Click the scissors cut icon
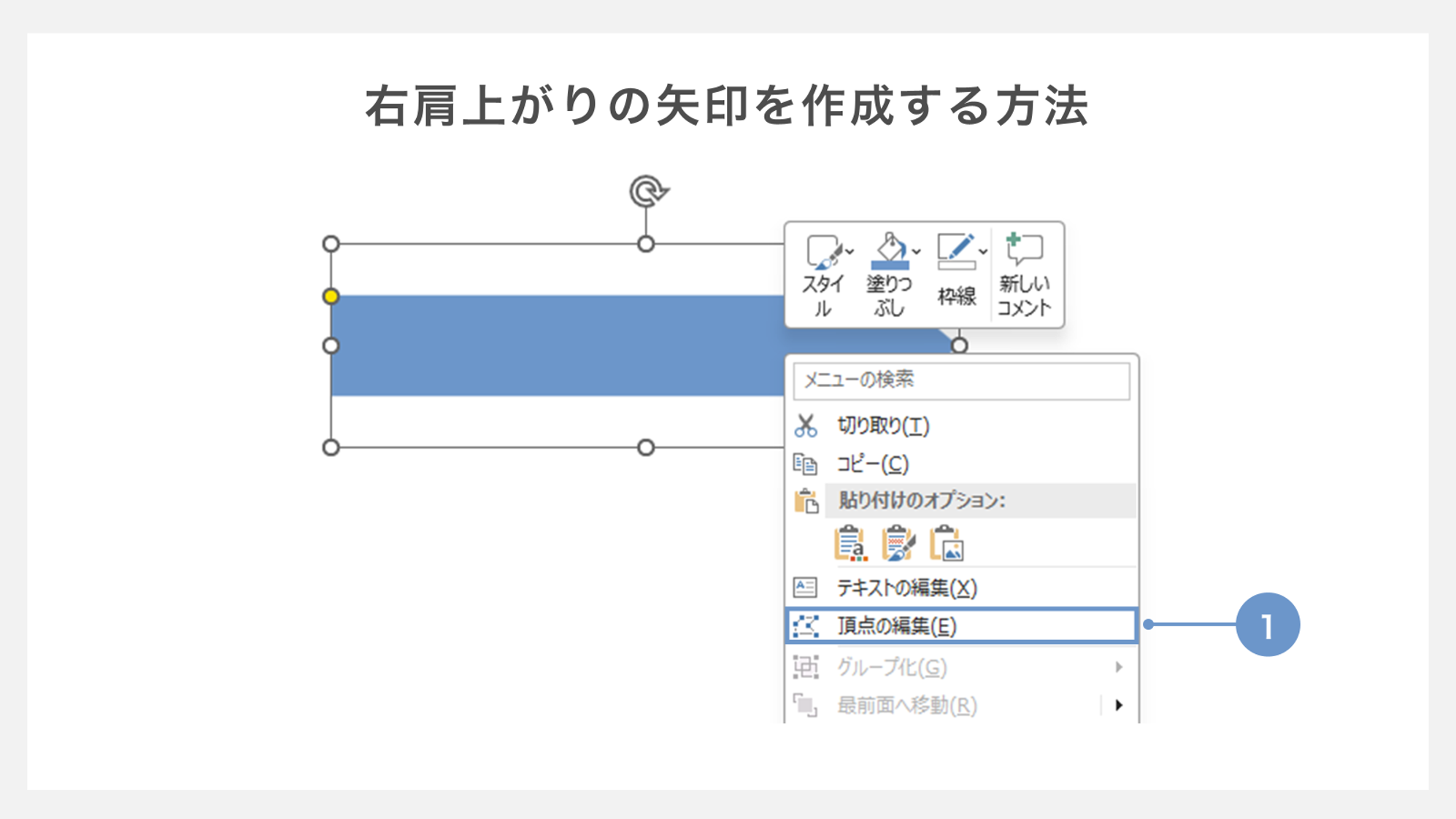Image resolution: width=1456 pixels, height=819 pixels. click(x=806, y=426)
